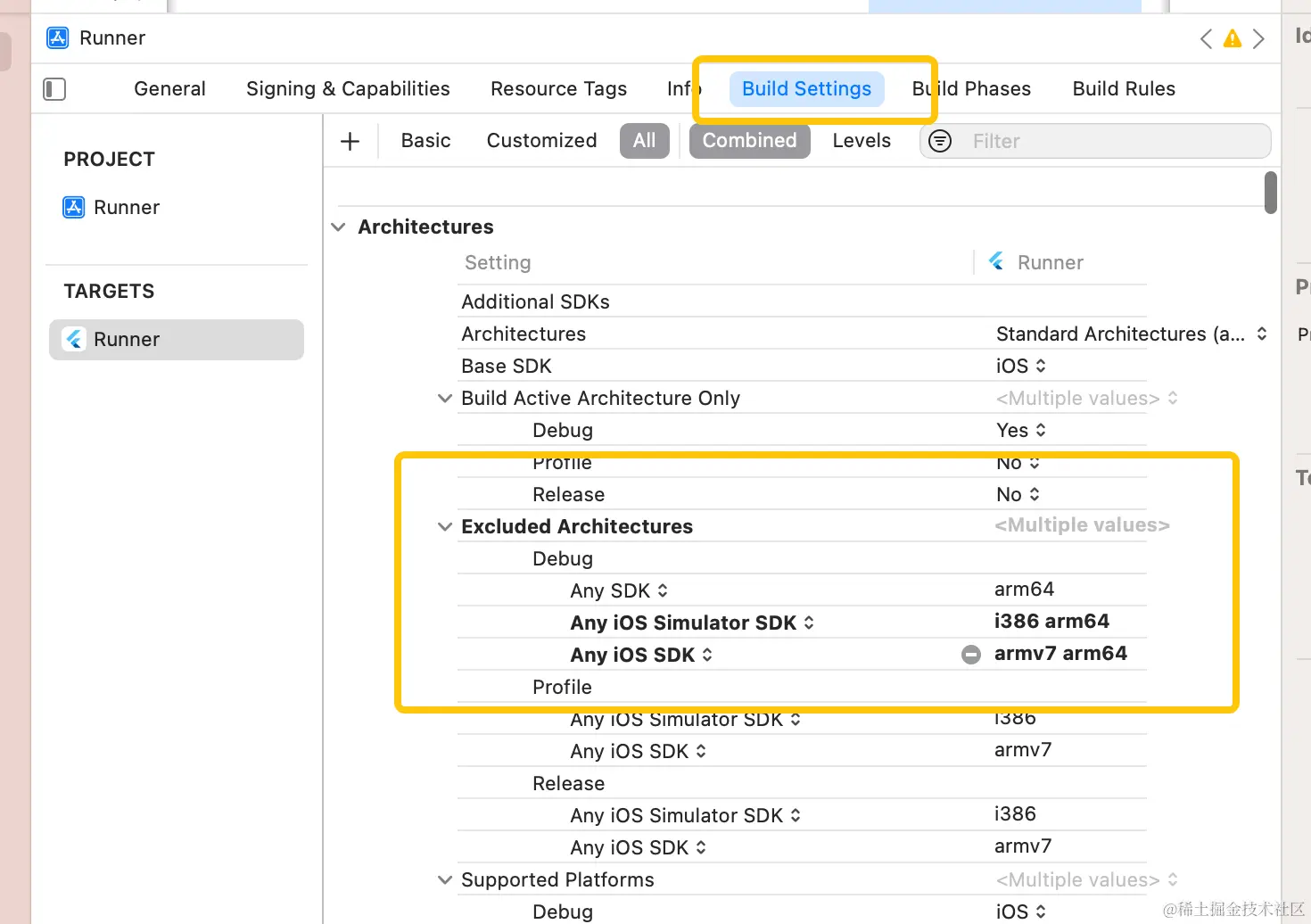
Task: Click the armv7 value under Excluded Architectures Release
Action: point(1023,846)
